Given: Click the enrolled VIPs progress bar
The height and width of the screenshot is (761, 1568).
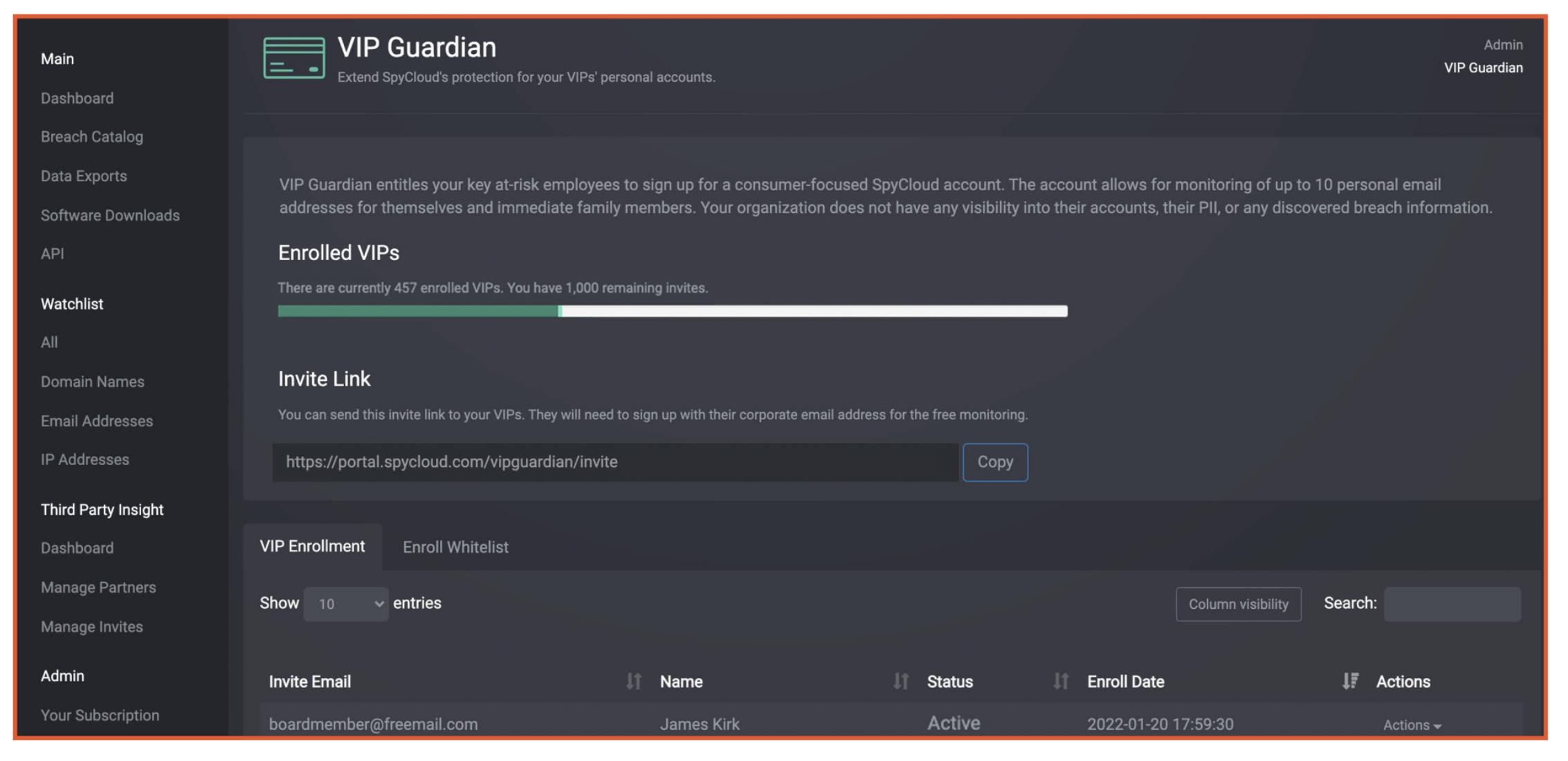Looking at the screenshot, I should click(x=672, y=311).
